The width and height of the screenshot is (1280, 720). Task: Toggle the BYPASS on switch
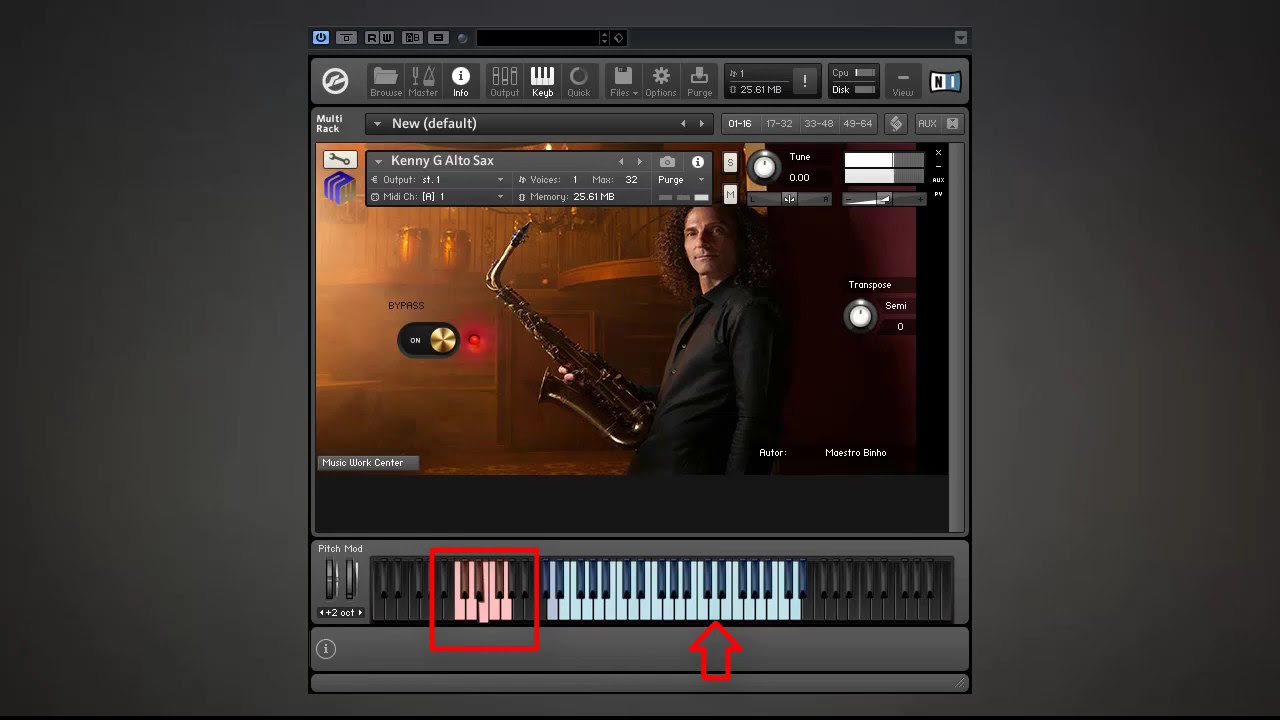(x=431, y=340)
